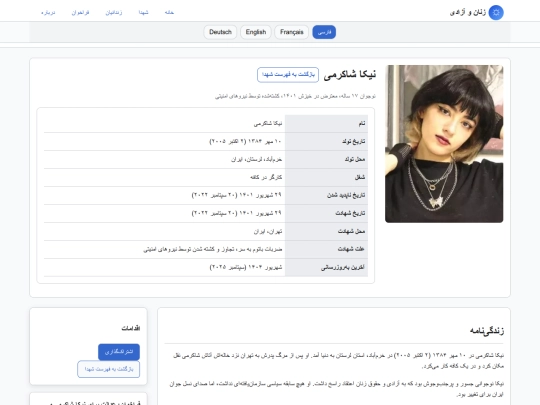540x405 pixels.
Task: Go to the خانه nav link
Action: [x=169, y=12]
